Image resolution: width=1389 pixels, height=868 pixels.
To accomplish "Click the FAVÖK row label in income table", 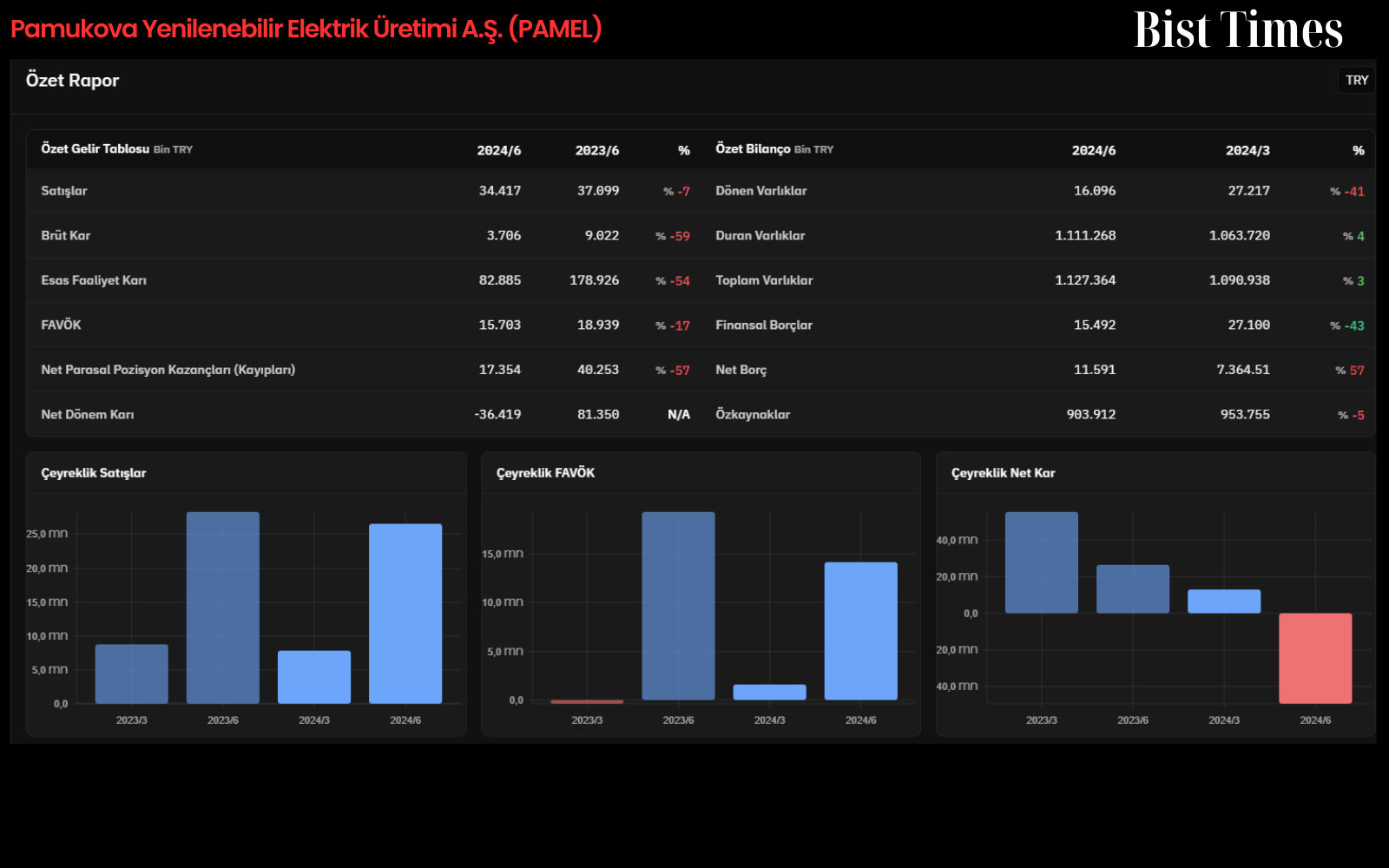I will pos(61,325).
